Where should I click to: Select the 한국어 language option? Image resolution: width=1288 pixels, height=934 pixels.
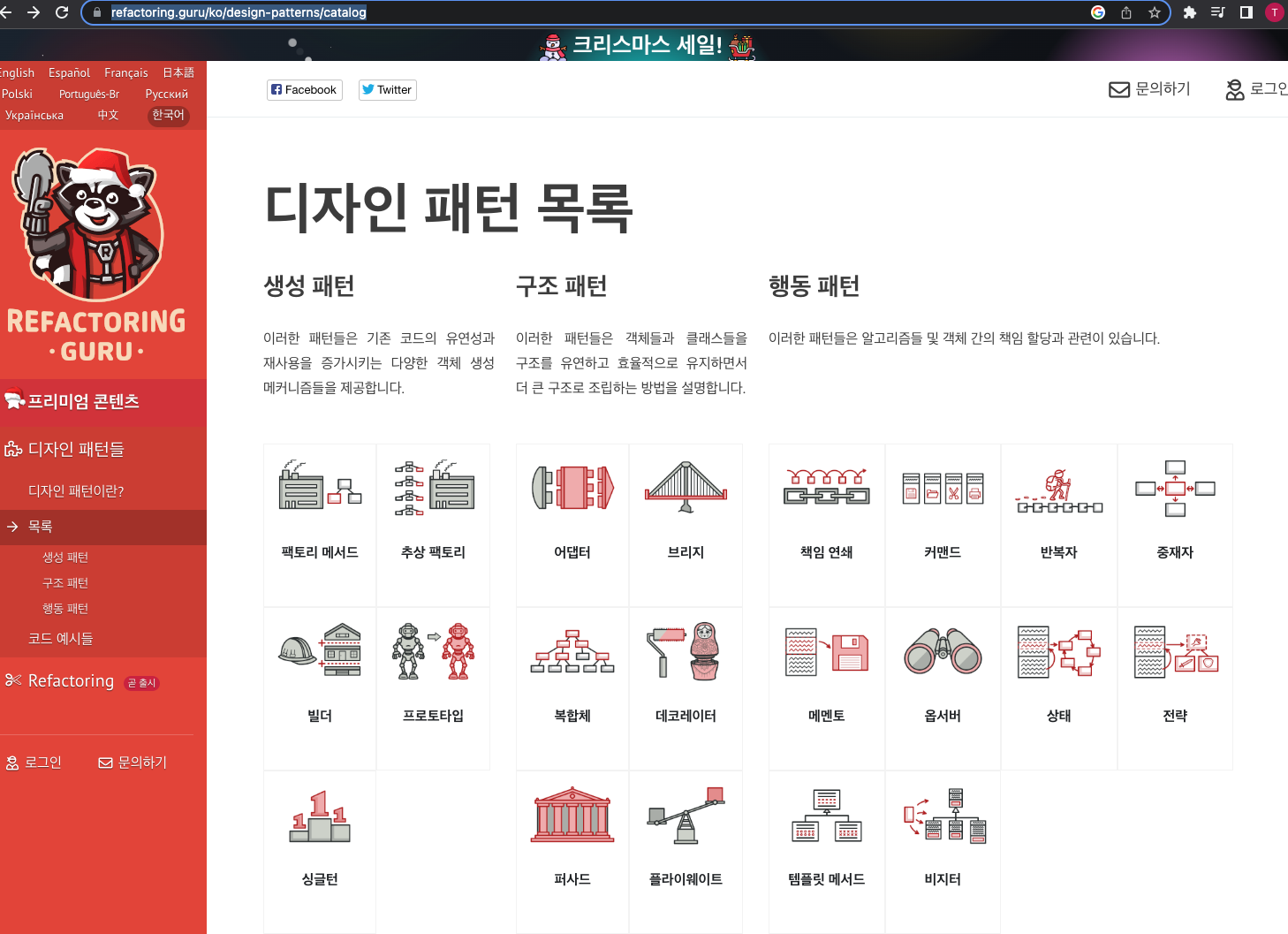168,115
